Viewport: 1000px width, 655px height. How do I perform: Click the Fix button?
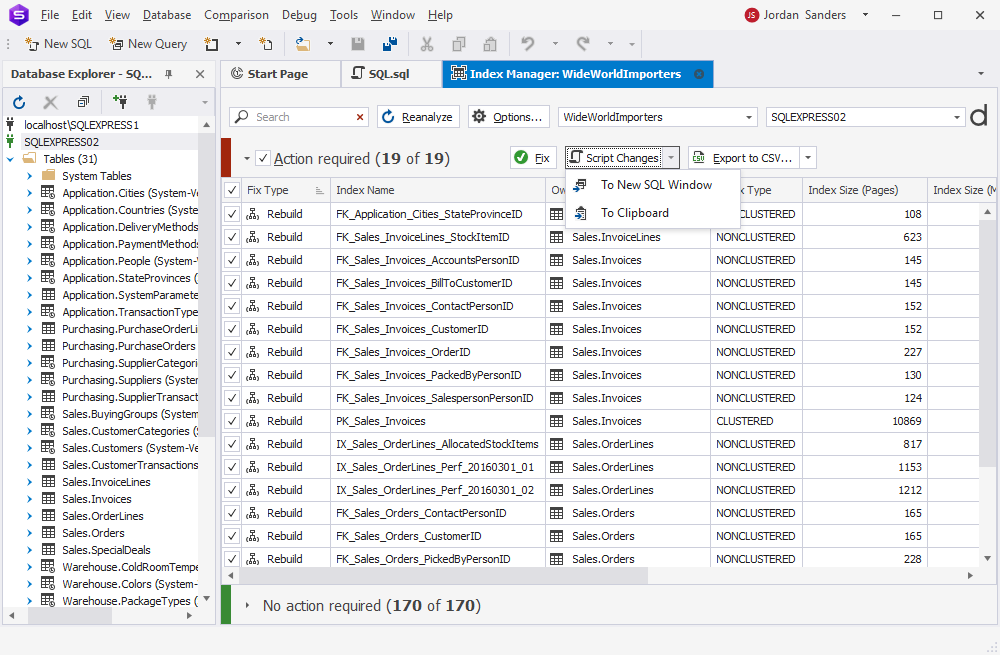533,158
